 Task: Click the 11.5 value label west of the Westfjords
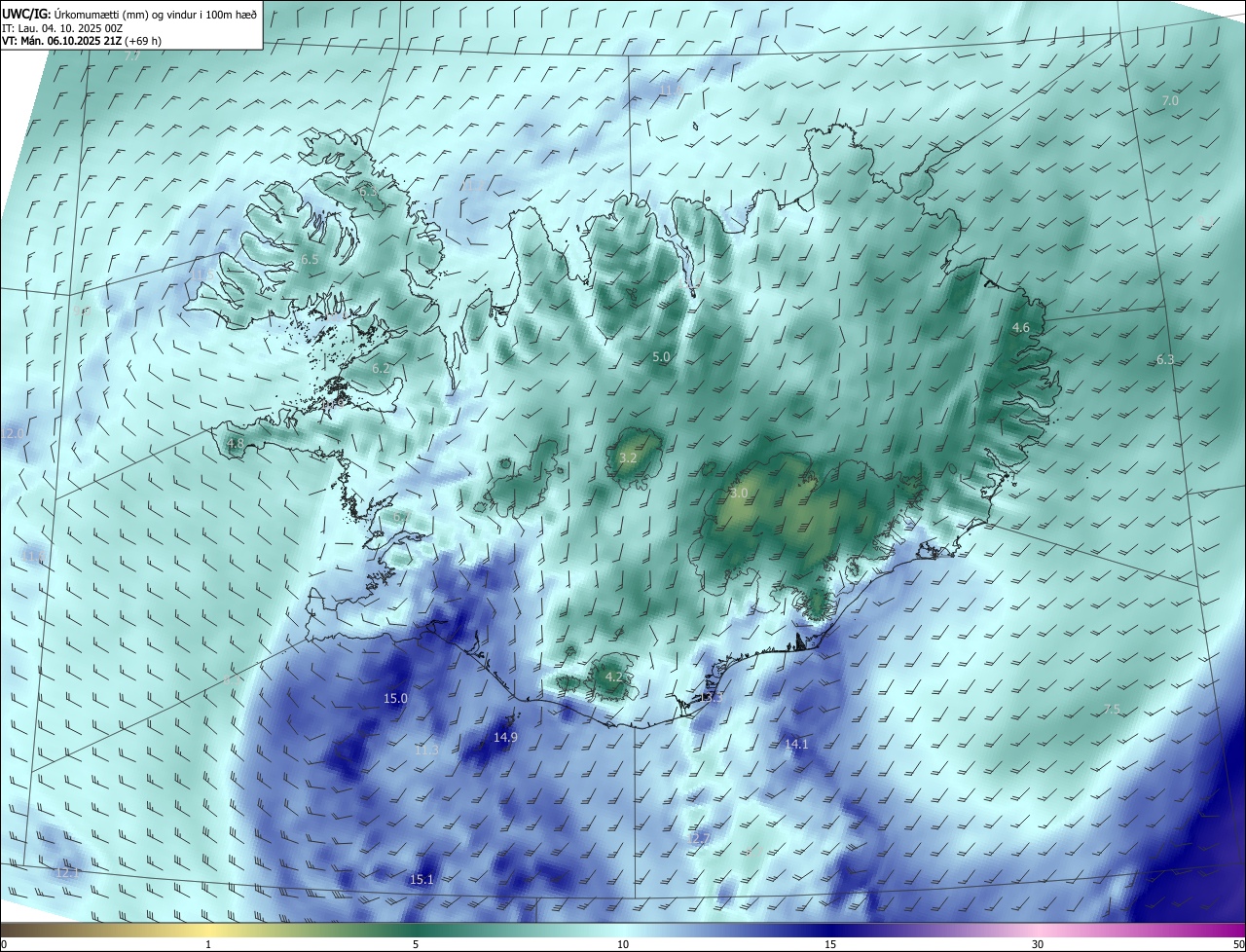tap(202, 275)
